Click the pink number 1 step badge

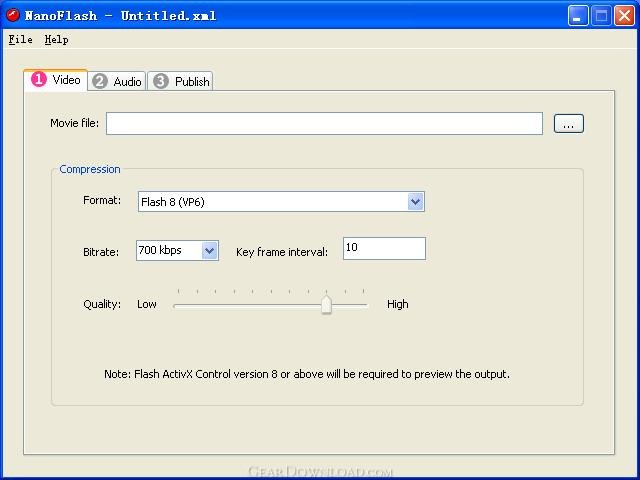click(39, 79)
